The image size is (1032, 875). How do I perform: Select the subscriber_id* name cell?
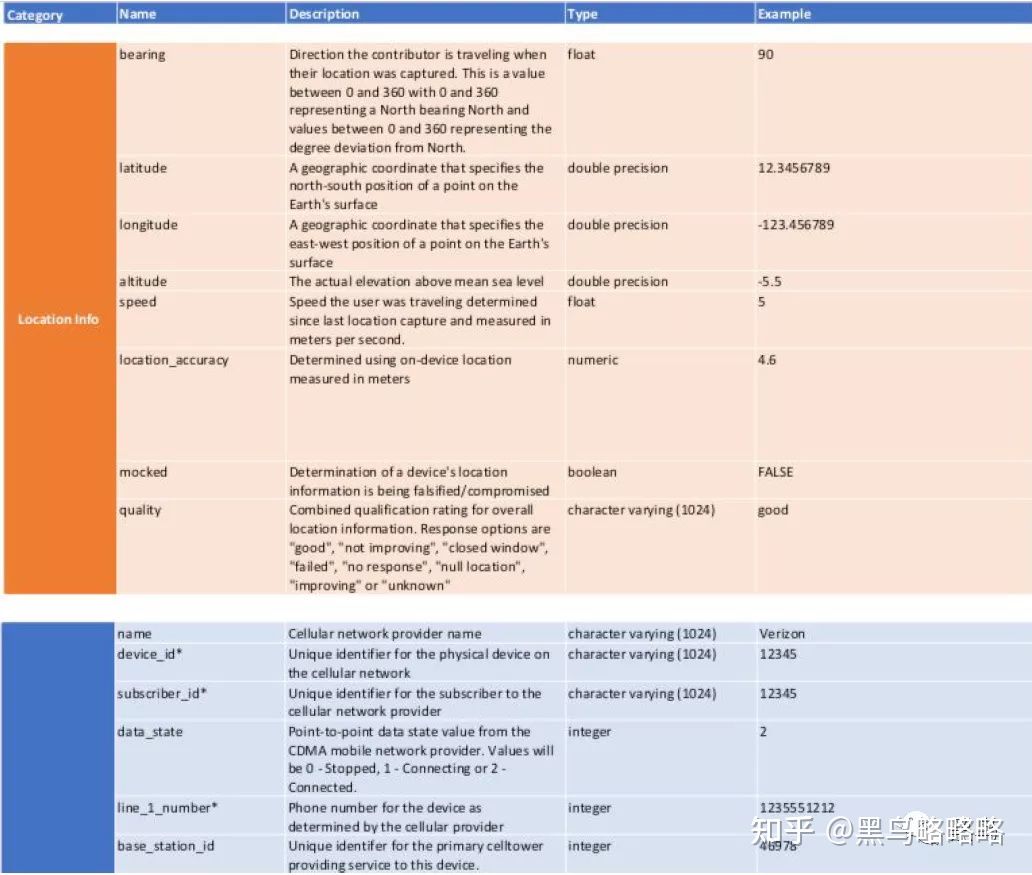click(x=162, y=693)
